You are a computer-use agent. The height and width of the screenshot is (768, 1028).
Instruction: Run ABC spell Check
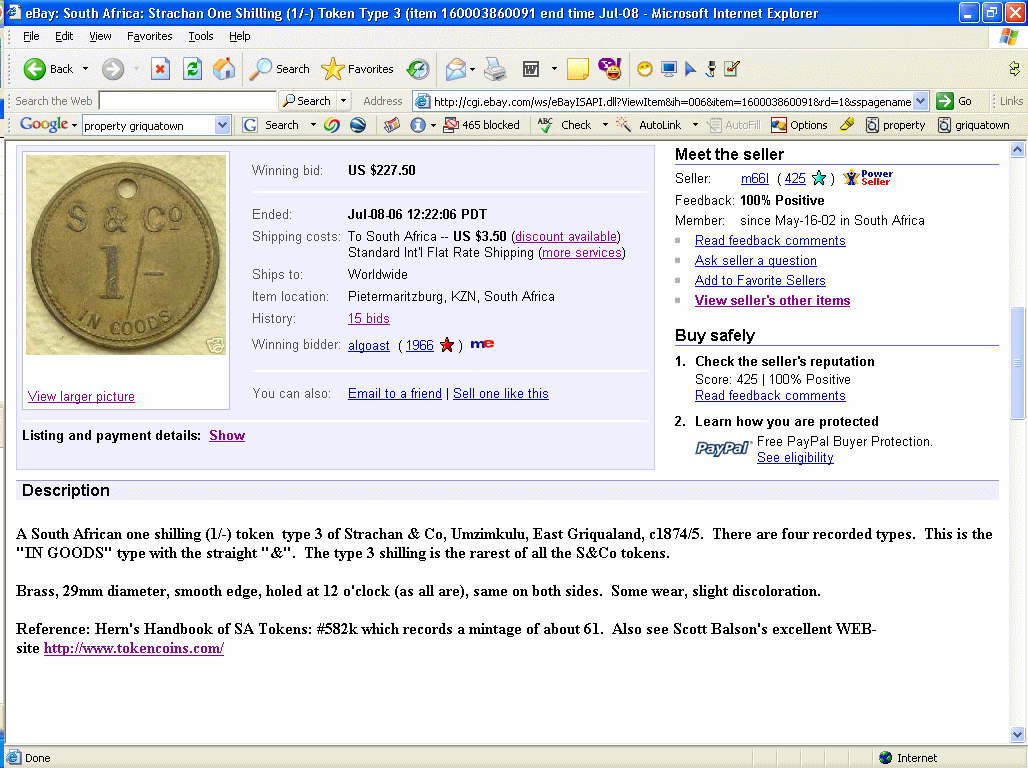pos(564,125)
